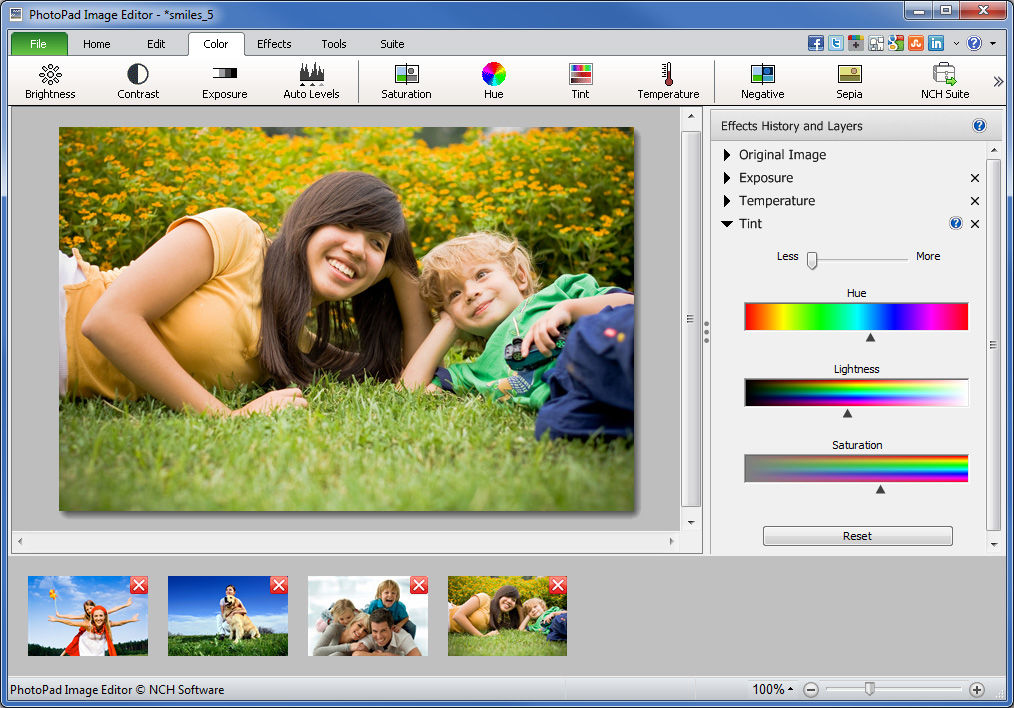This screenshot has width=1014, height=708.
Task: Click the Hue color wheel icon
Action: (493, 75)
